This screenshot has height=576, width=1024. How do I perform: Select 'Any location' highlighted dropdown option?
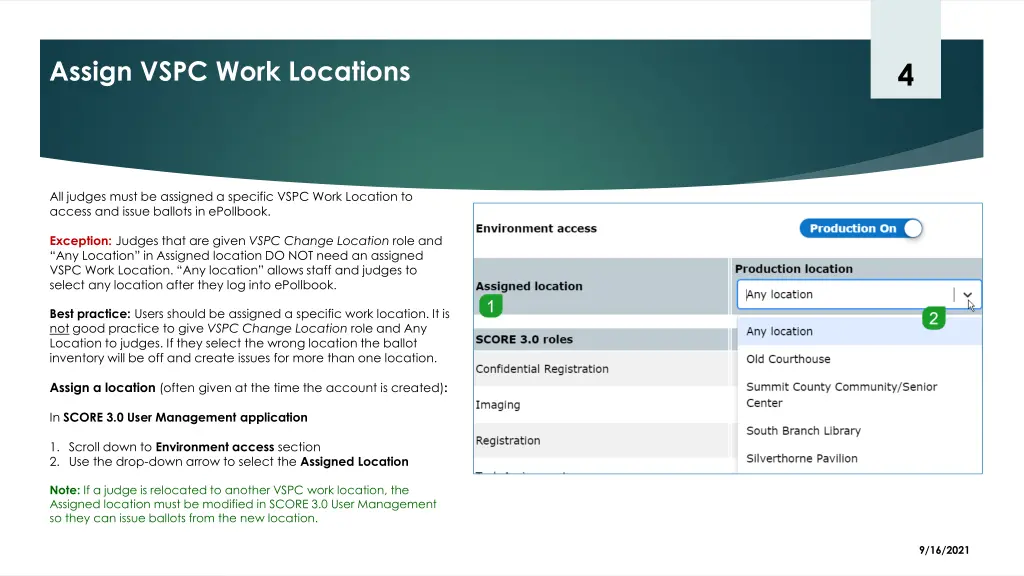pos(780,332)
